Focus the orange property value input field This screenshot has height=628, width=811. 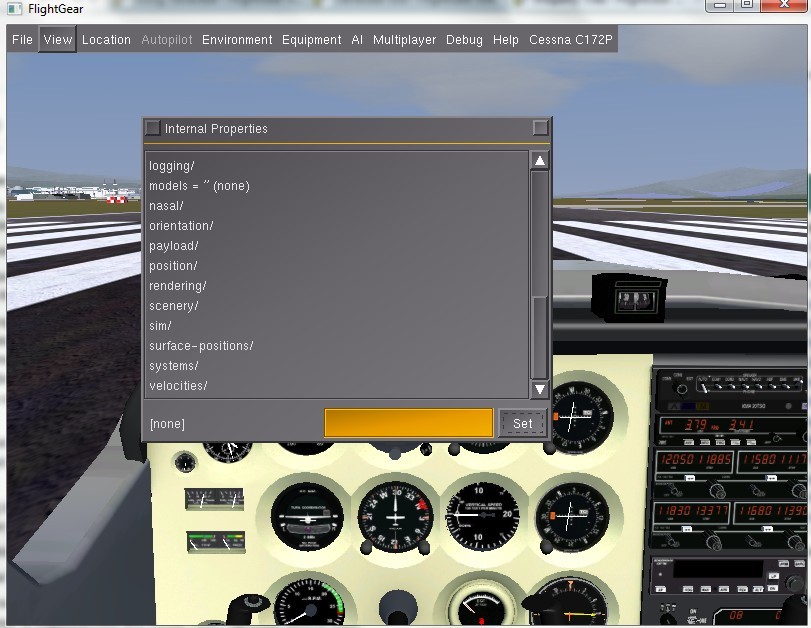click(x=409, y=423)
